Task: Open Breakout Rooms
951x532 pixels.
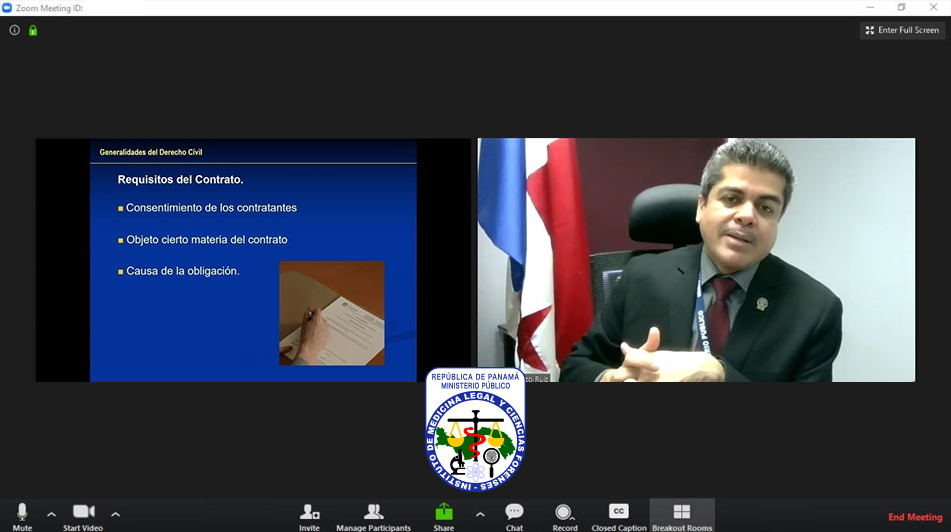Action: point(682,516)
